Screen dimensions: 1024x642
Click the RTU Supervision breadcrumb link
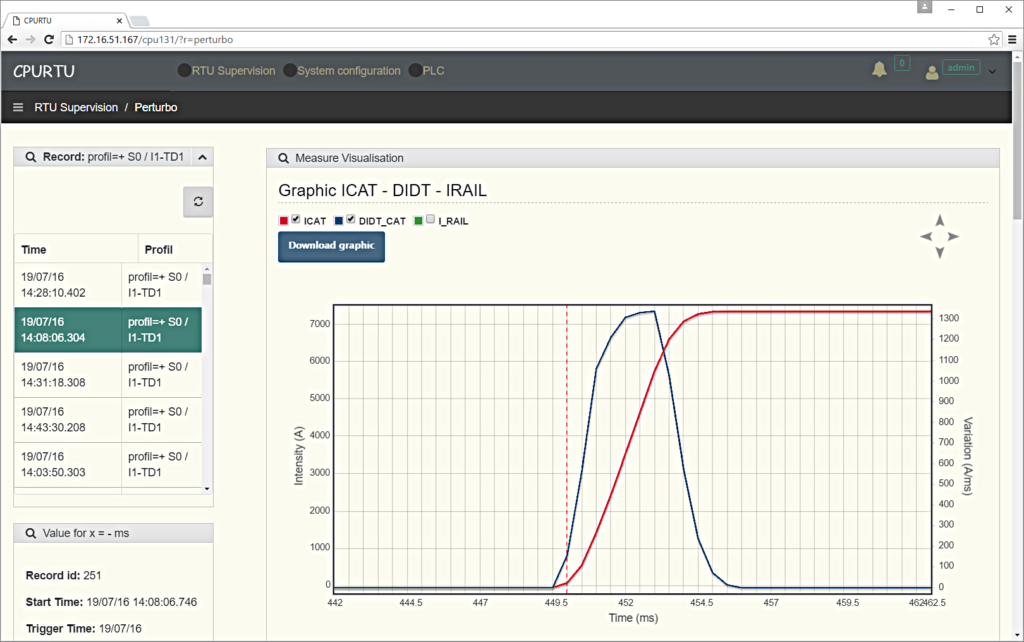(76, 107)
